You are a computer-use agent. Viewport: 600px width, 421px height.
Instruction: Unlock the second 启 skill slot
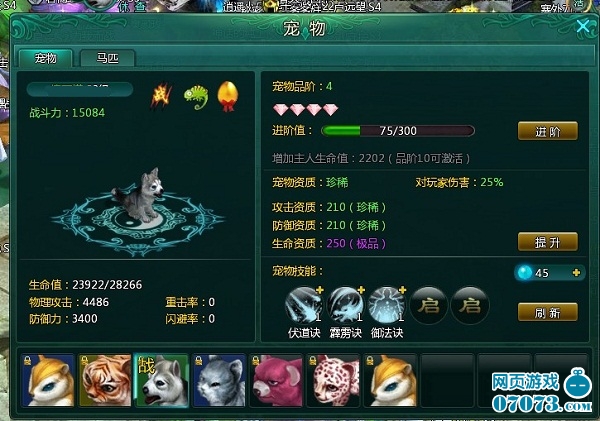(x=470, y=306)
